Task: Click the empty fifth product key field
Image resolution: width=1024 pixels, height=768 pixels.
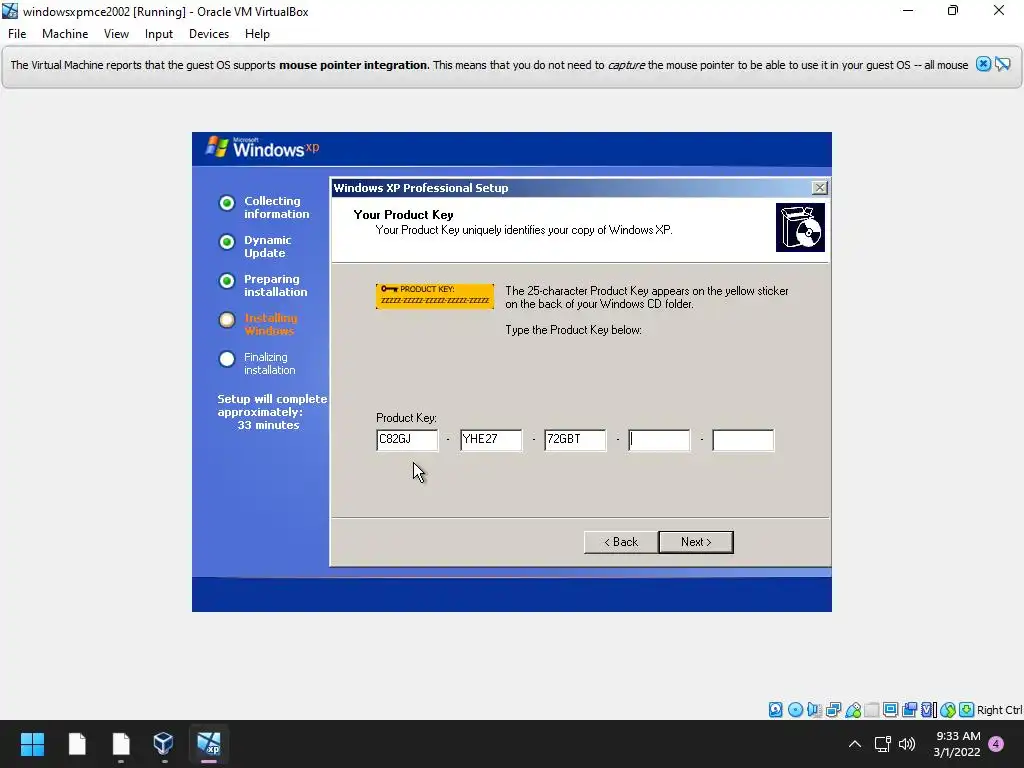Action: [743, 440]
